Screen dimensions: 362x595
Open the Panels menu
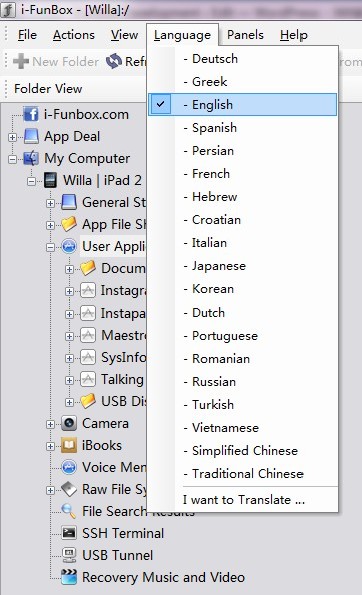click(x=245, y=35)
